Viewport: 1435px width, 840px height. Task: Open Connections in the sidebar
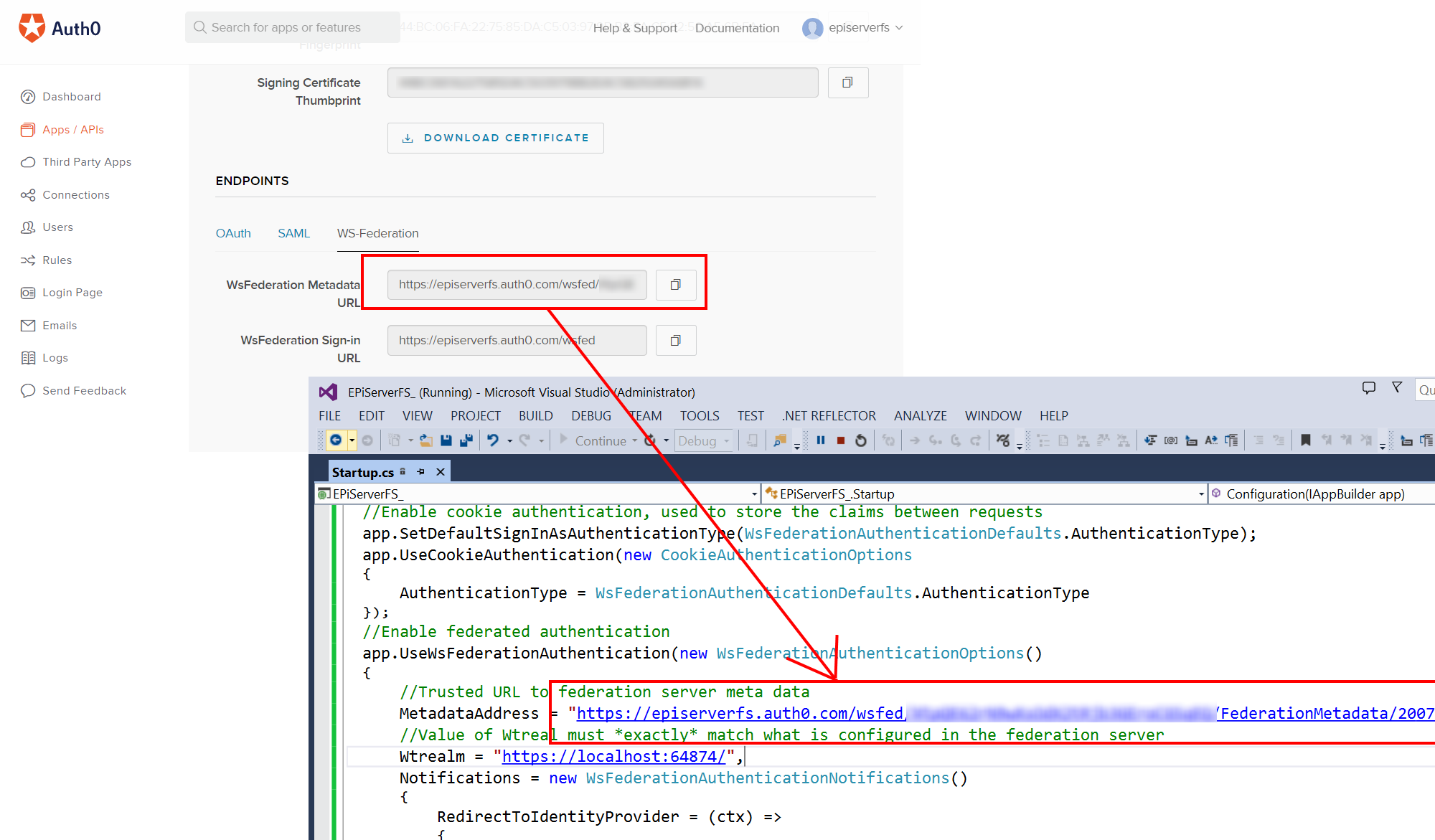(75, 195)
